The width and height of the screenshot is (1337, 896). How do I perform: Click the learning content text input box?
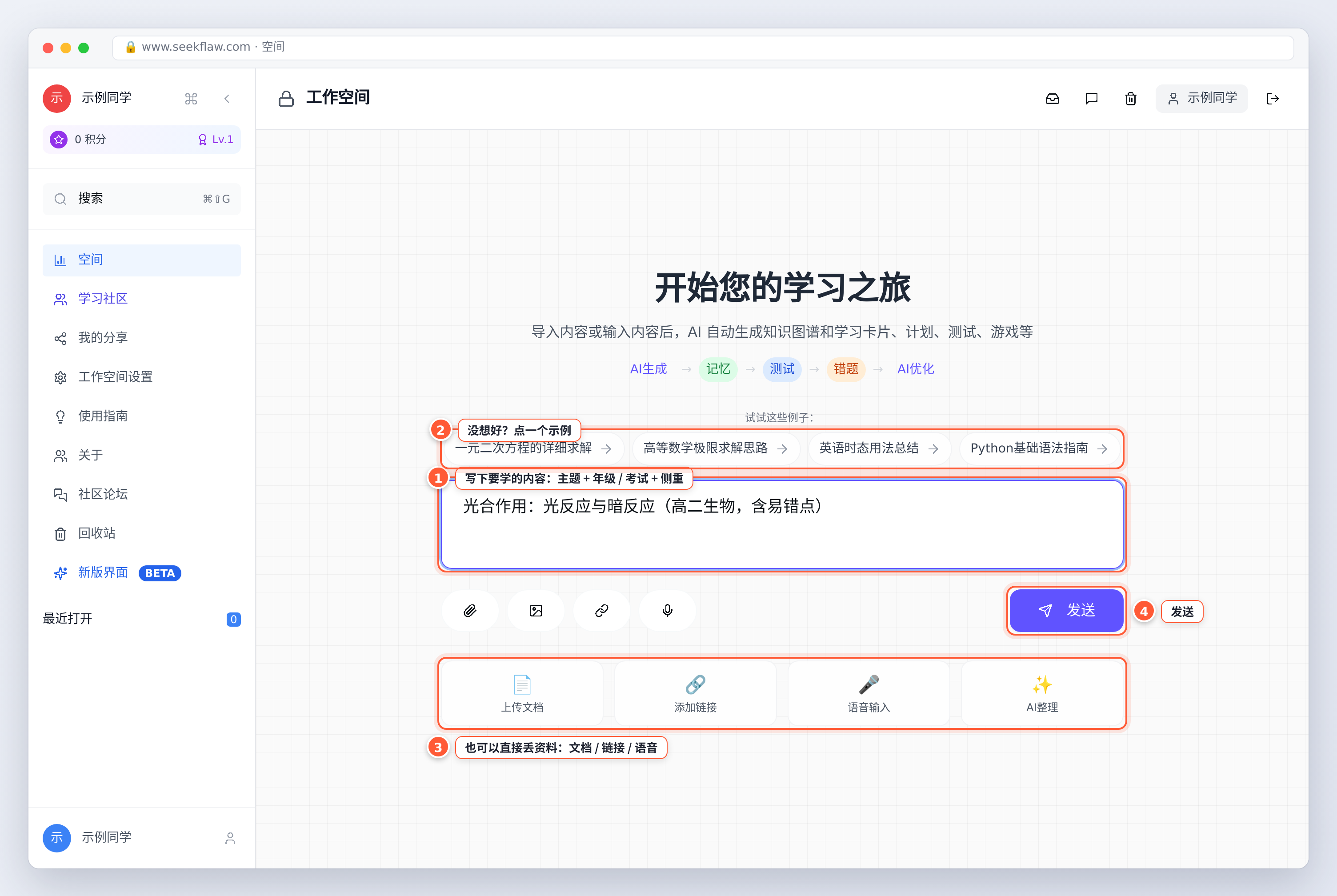pyautogui.click(x=782, y=524)
